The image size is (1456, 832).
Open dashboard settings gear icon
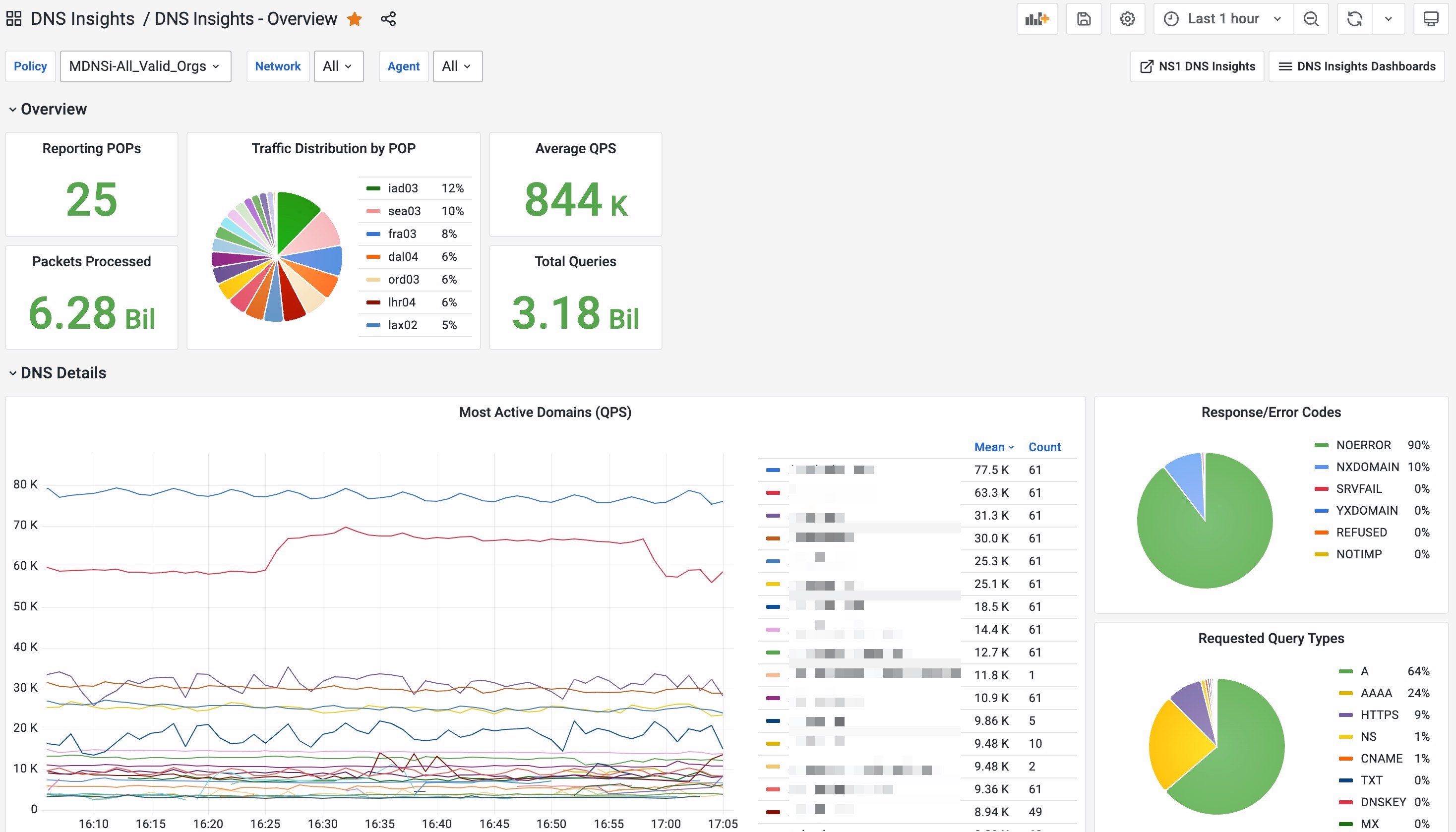tap(1127, 19)
